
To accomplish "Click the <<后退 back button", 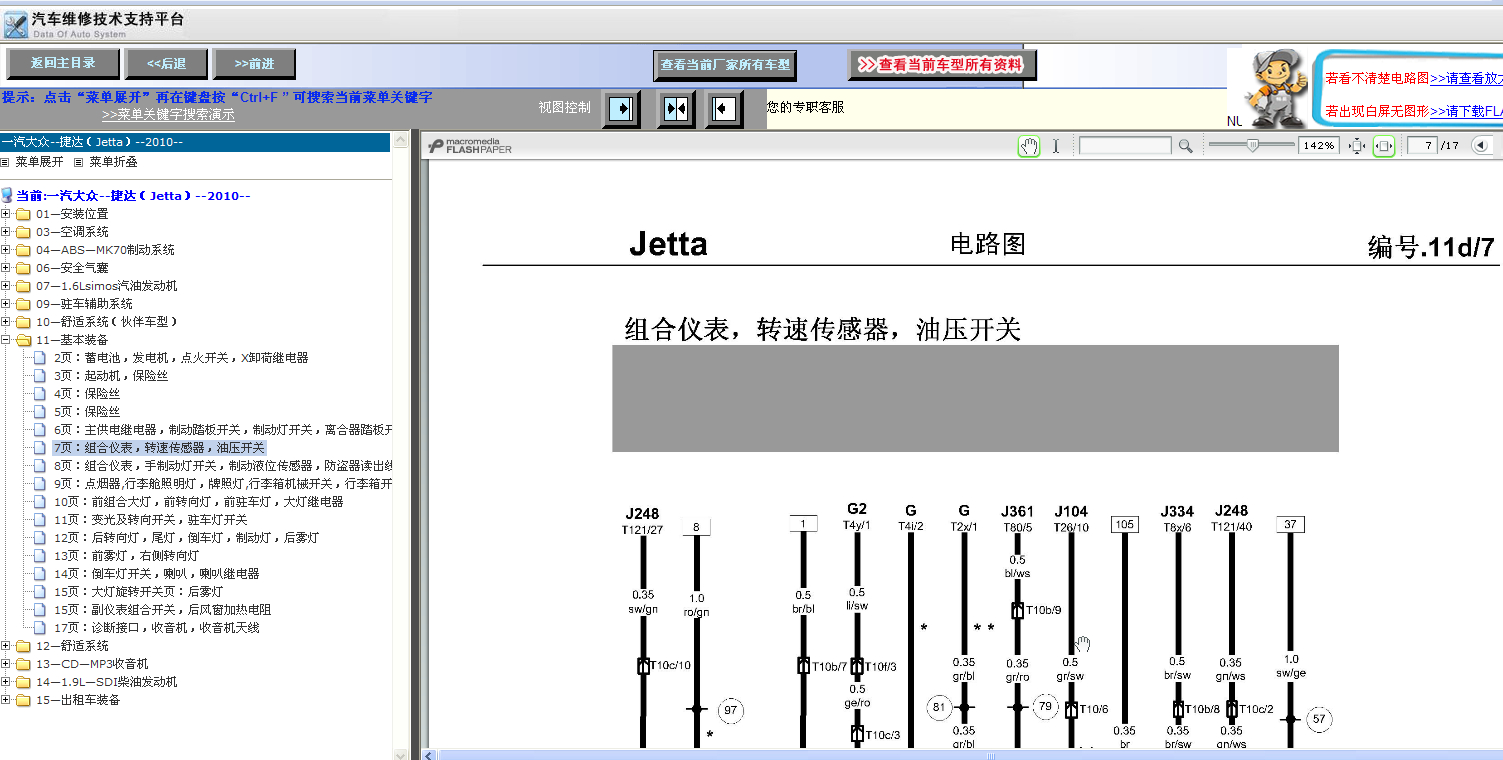I will click(166, 63).
